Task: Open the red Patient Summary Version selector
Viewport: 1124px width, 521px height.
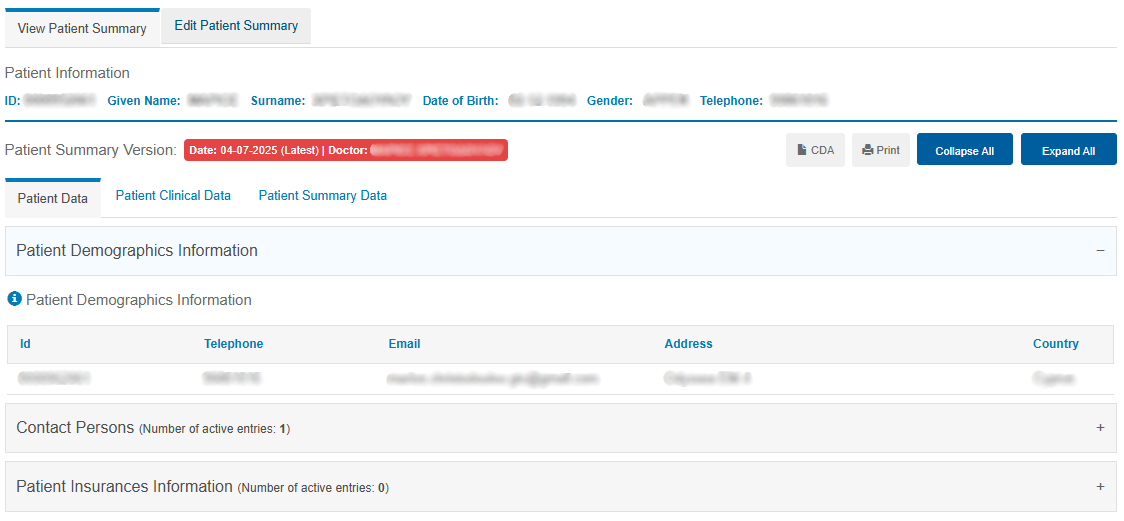Action: coord(345,150)
